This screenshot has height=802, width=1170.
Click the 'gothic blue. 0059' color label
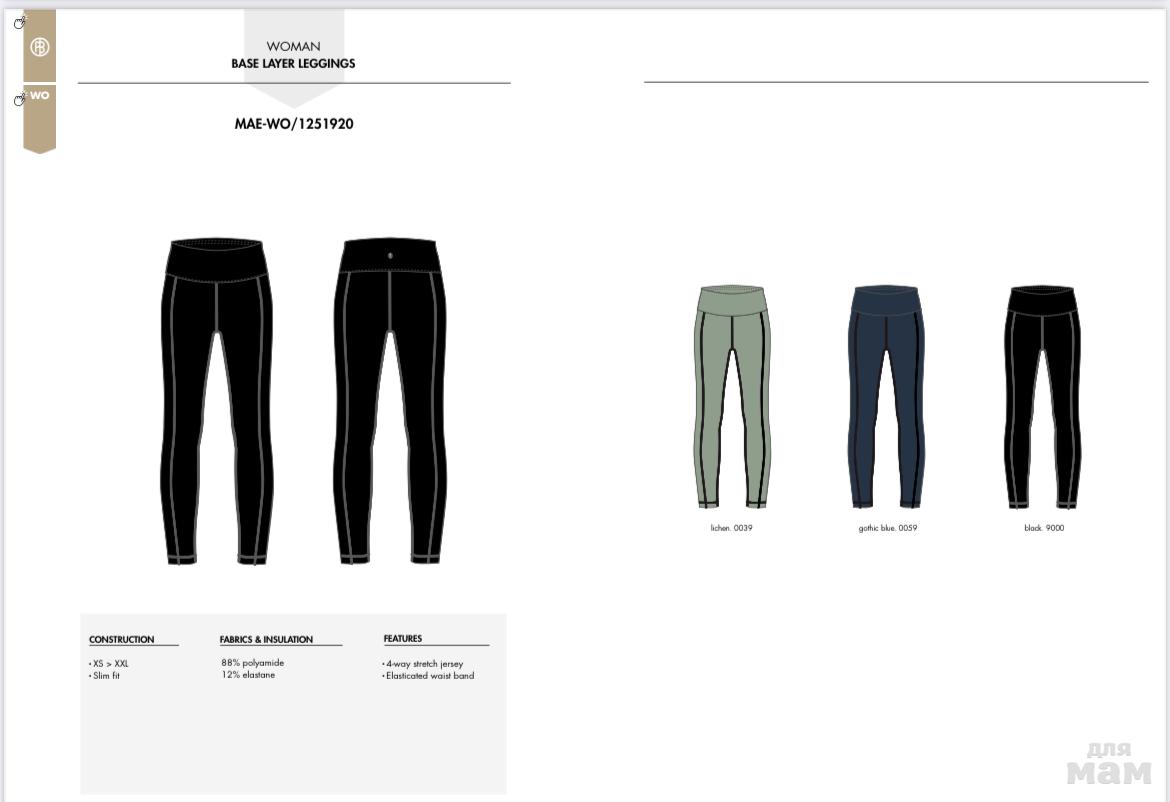(887, 527)
